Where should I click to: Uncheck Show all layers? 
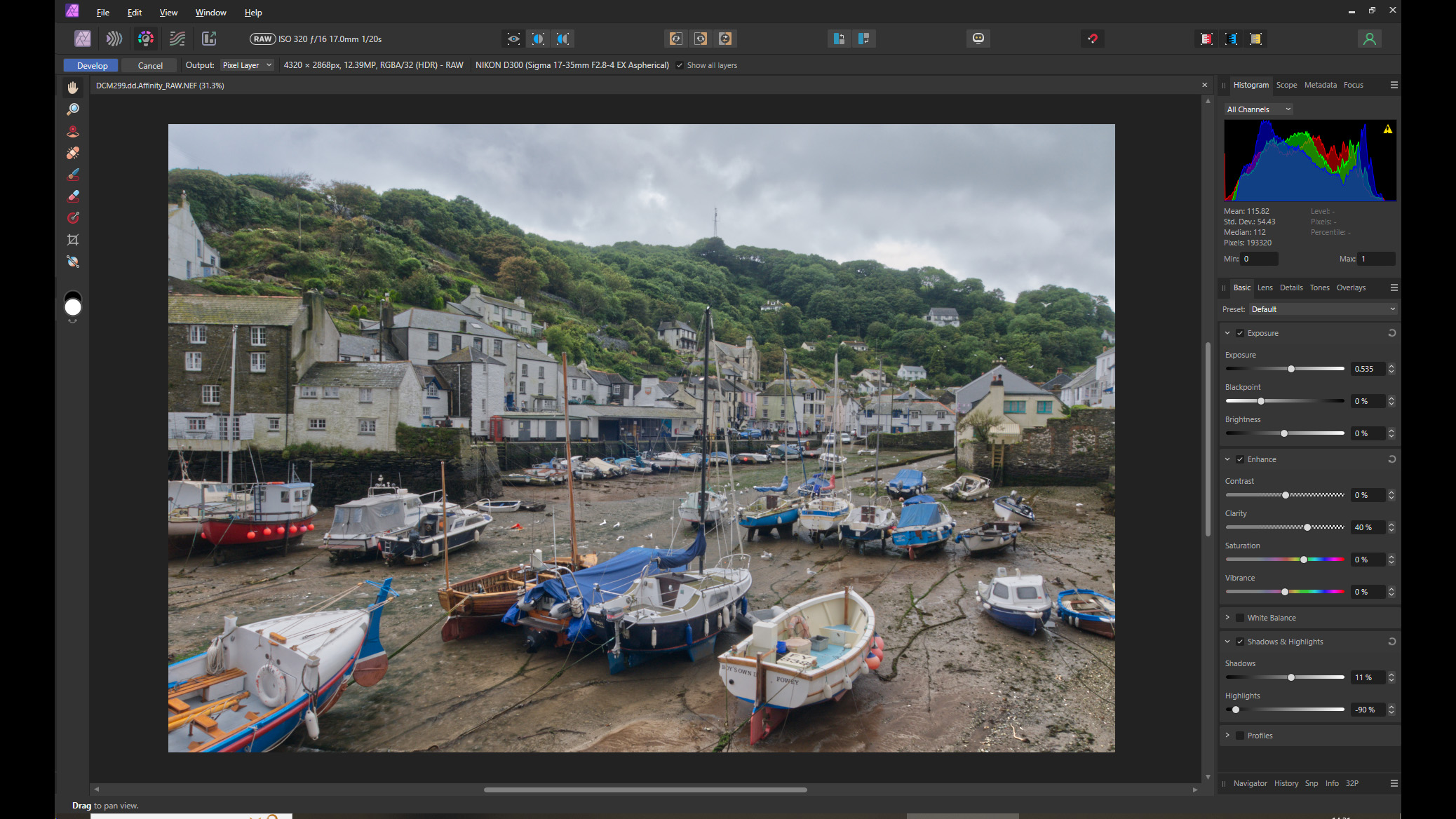click(679, 65)
